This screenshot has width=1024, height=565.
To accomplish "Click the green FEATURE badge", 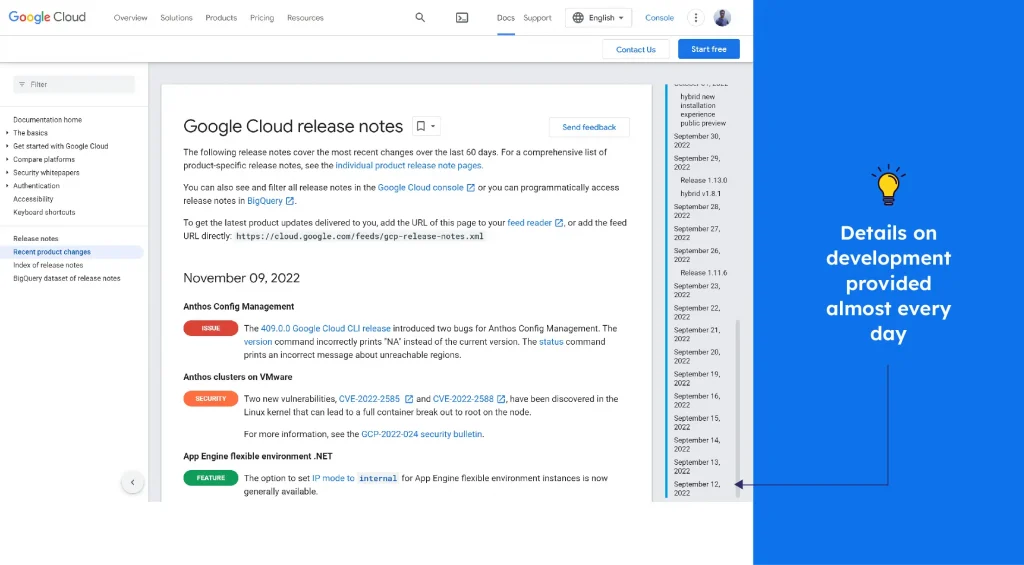I will pyautogui.click(x=211, y=478).
